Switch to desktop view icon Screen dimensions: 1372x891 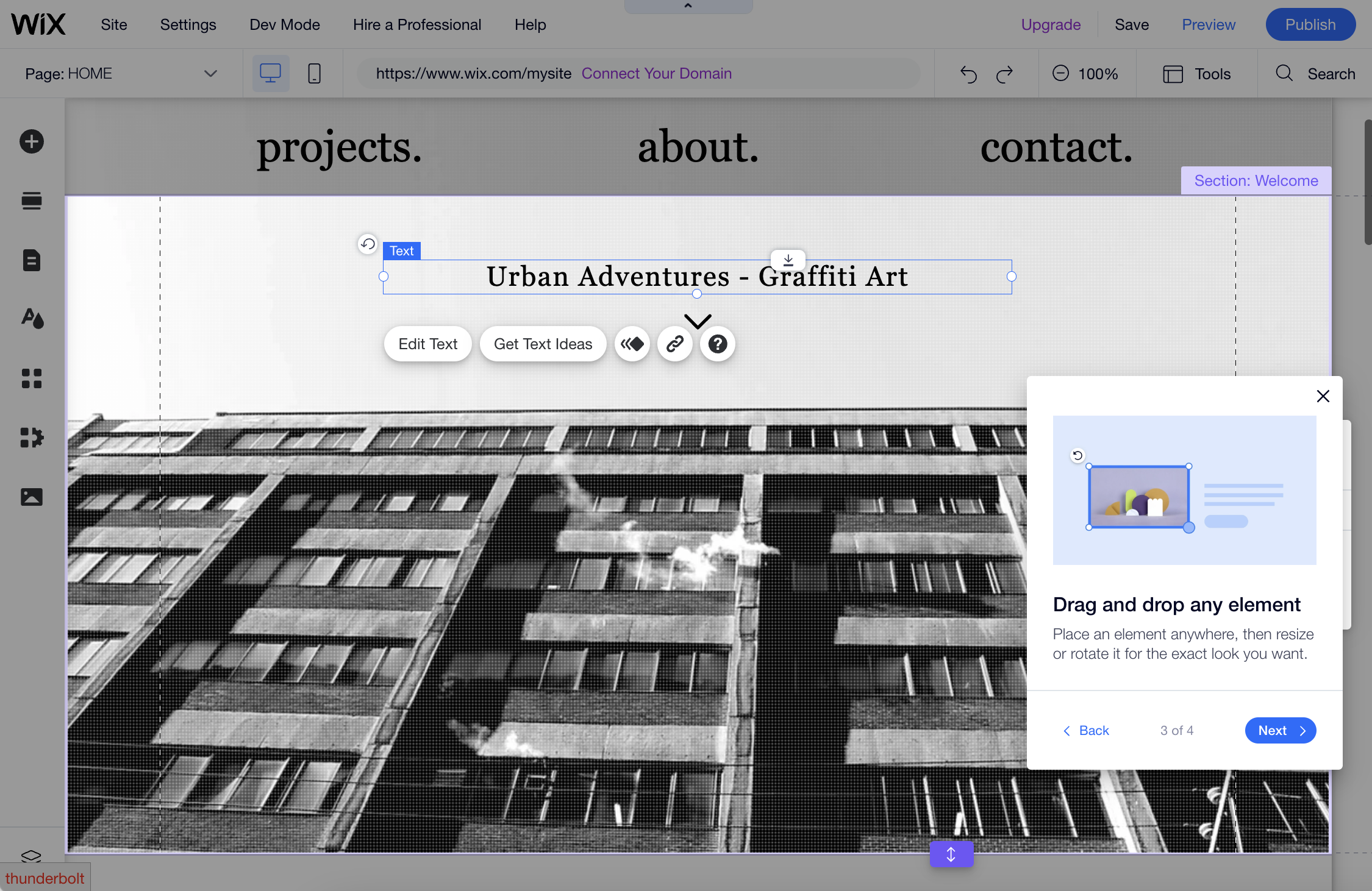[270, 74]
